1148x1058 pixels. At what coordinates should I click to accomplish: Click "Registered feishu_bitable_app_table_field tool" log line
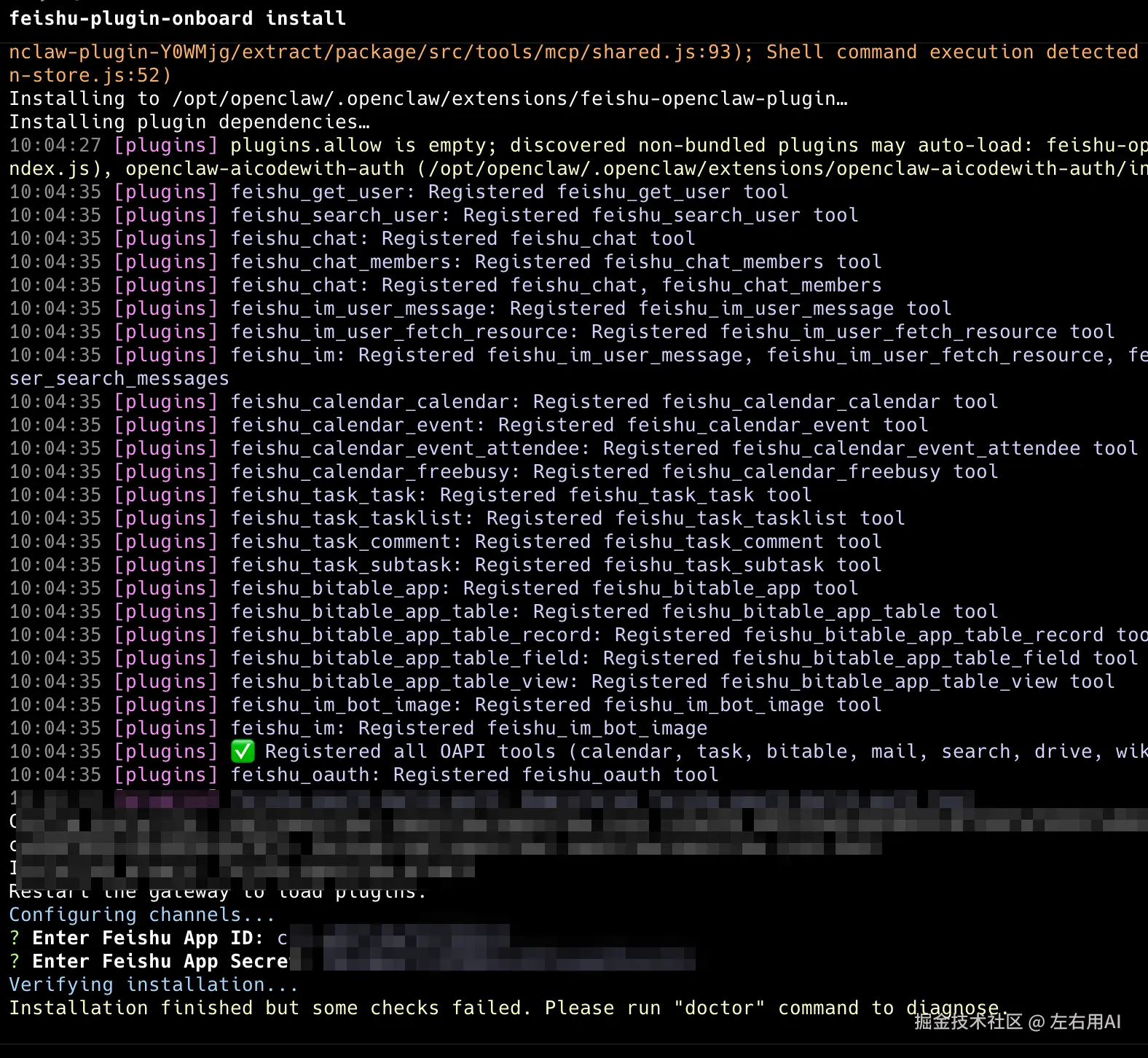[574, 658]
